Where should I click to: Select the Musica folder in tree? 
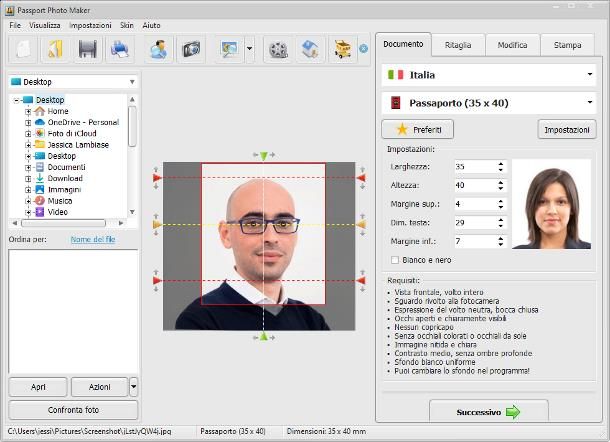click(60, 201)
